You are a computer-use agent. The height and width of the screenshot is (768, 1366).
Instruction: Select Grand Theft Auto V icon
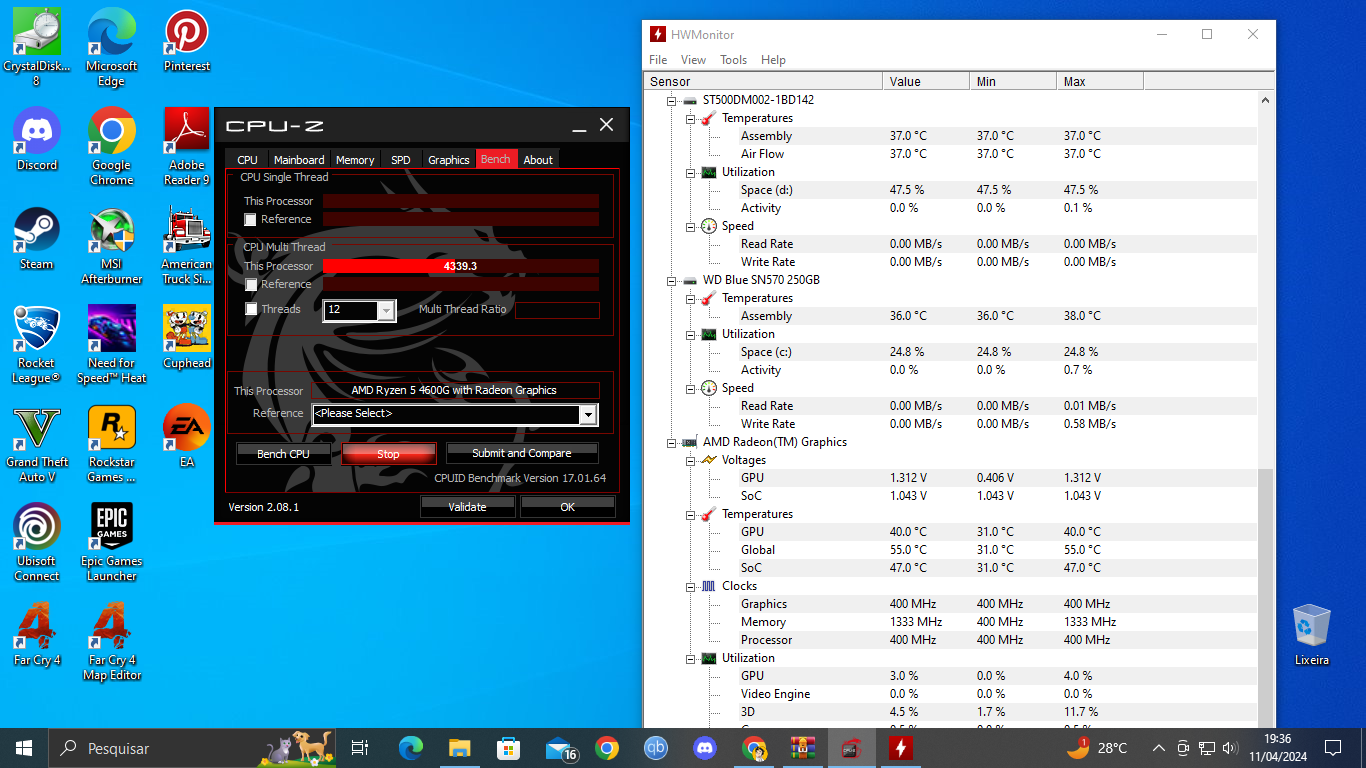[x=37, y=444]
